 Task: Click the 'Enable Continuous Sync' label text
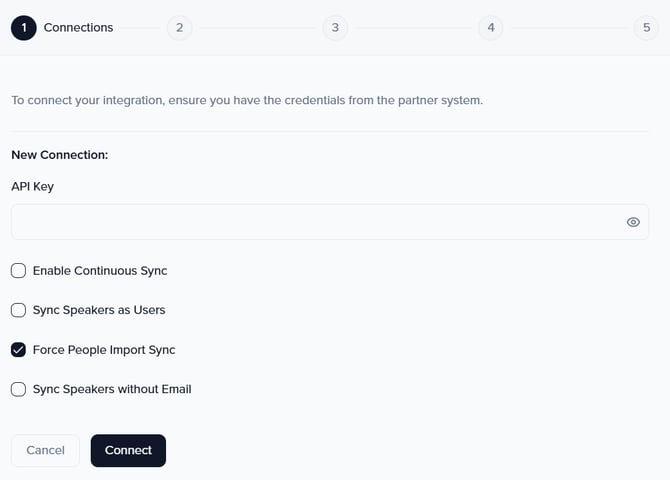(100, 270)
